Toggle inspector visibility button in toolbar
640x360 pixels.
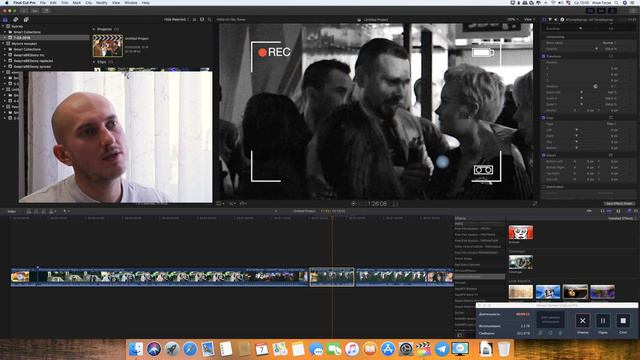point(612,11)
